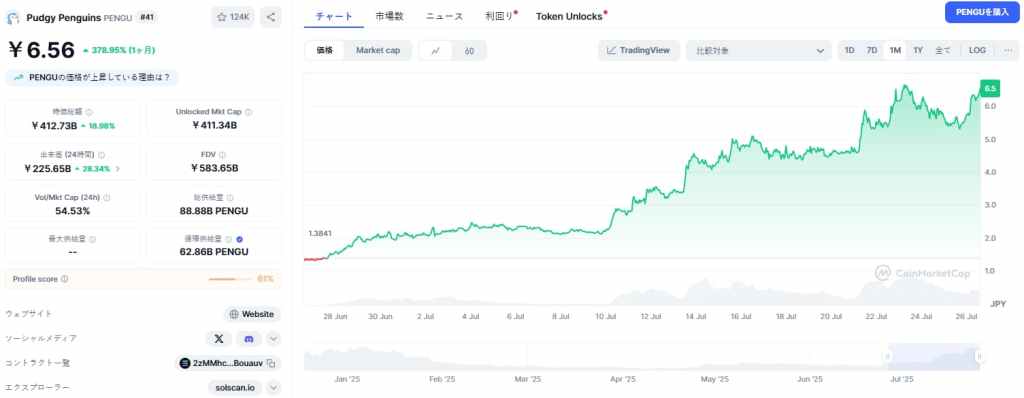Expand the explorer list next to solscan.io
1024x398 pixels.
point(274,388)
